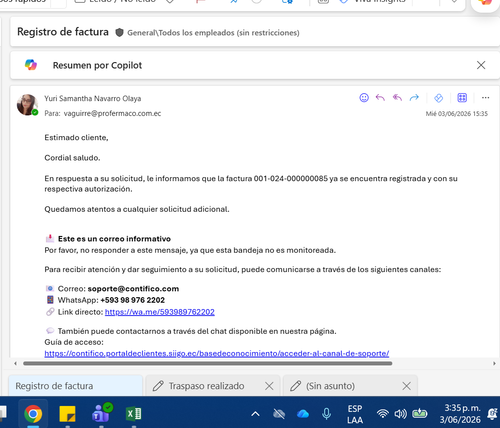The width and height of the screenshot is (500, 428).
Task: Click the pencil icon on Traspaso realizado tab
Action: coord(158,386)
